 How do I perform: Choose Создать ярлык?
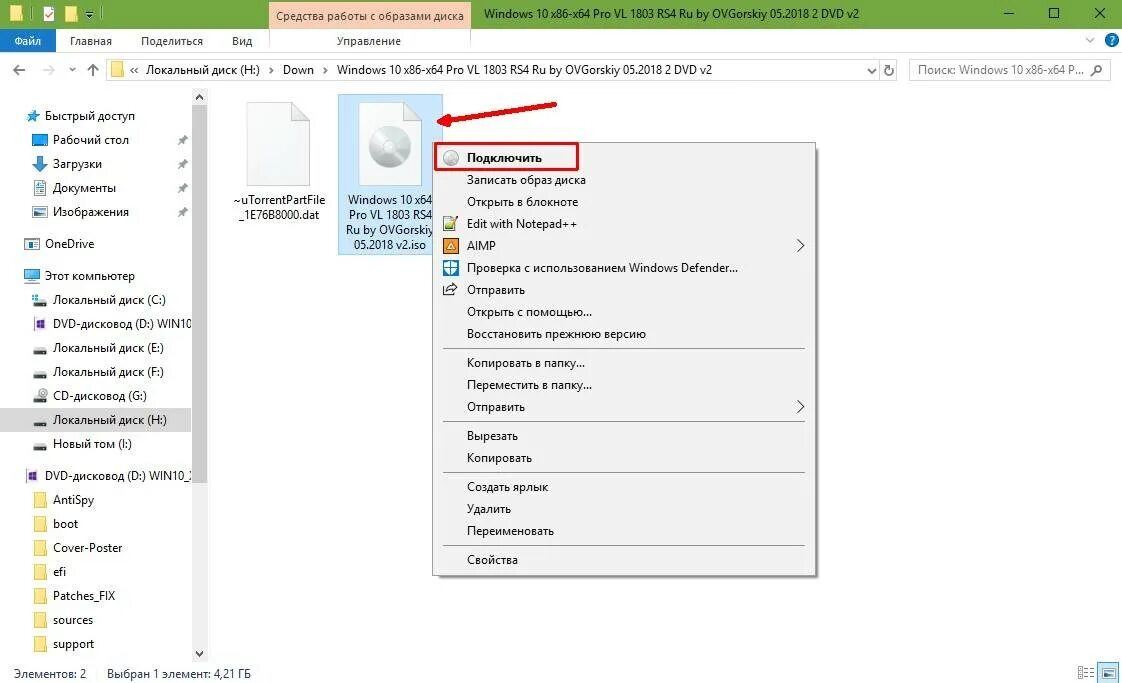point(507,487)
